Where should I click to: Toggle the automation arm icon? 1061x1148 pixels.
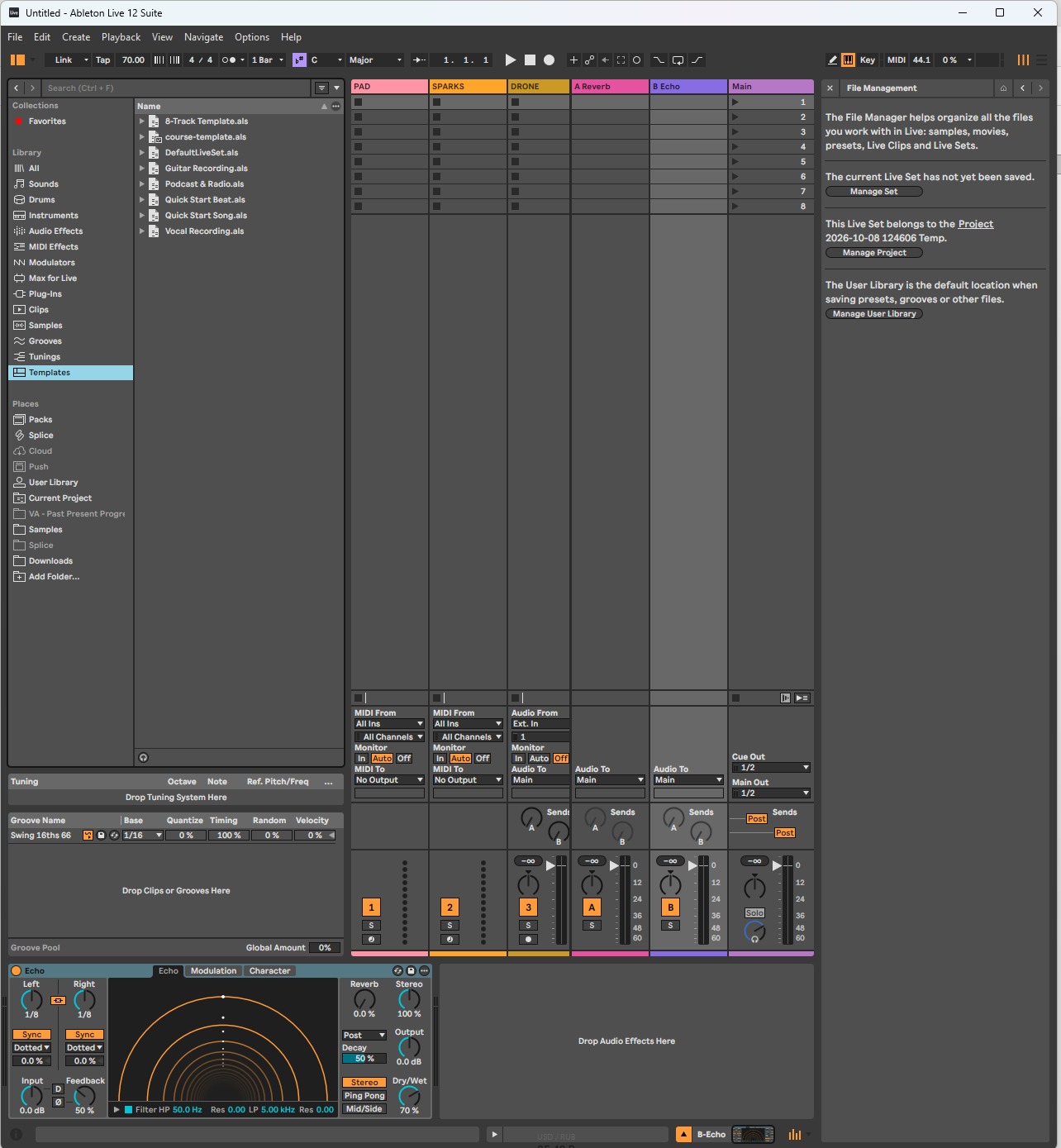589,60
